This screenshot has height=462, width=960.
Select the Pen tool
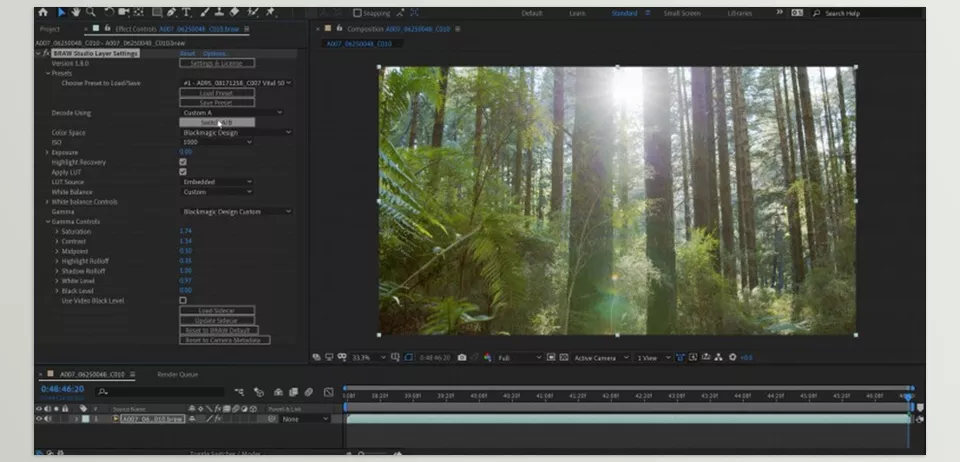click(x=172, y=12)
